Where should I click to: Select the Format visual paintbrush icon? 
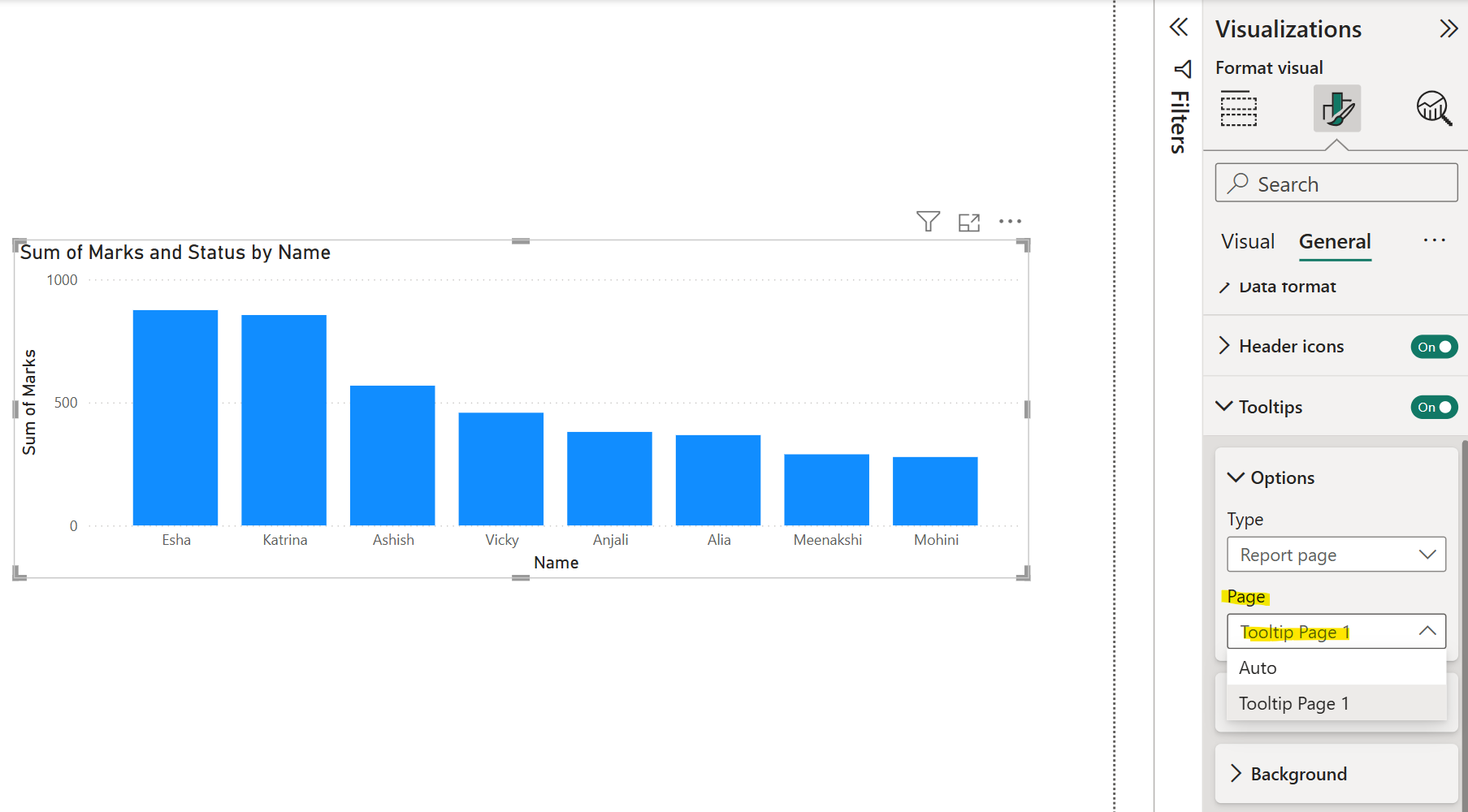[x=1336, y=108]
